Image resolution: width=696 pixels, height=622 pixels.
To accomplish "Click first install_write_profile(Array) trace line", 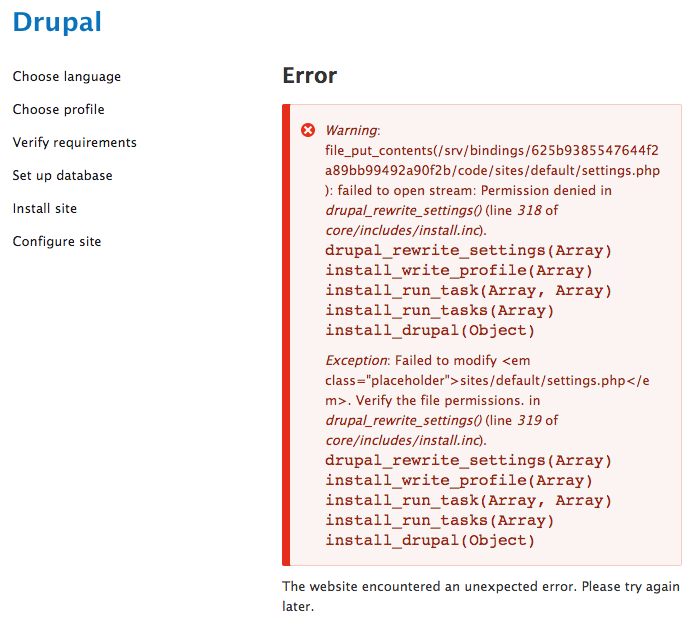I will click(459, 271).
